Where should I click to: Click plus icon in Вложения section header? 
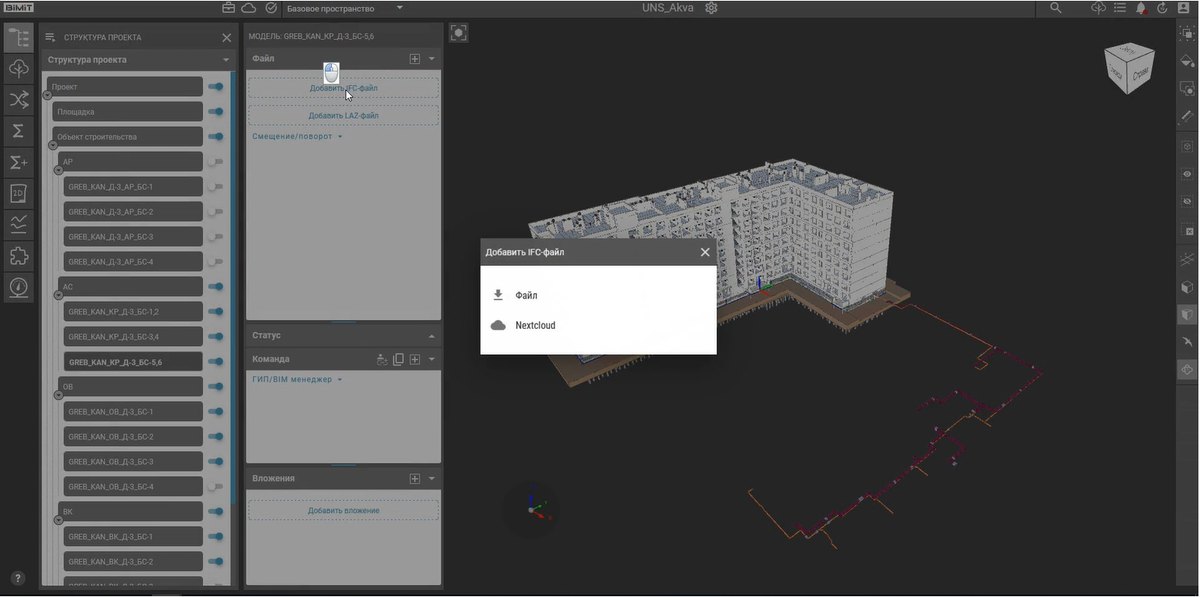click(415, 479)
